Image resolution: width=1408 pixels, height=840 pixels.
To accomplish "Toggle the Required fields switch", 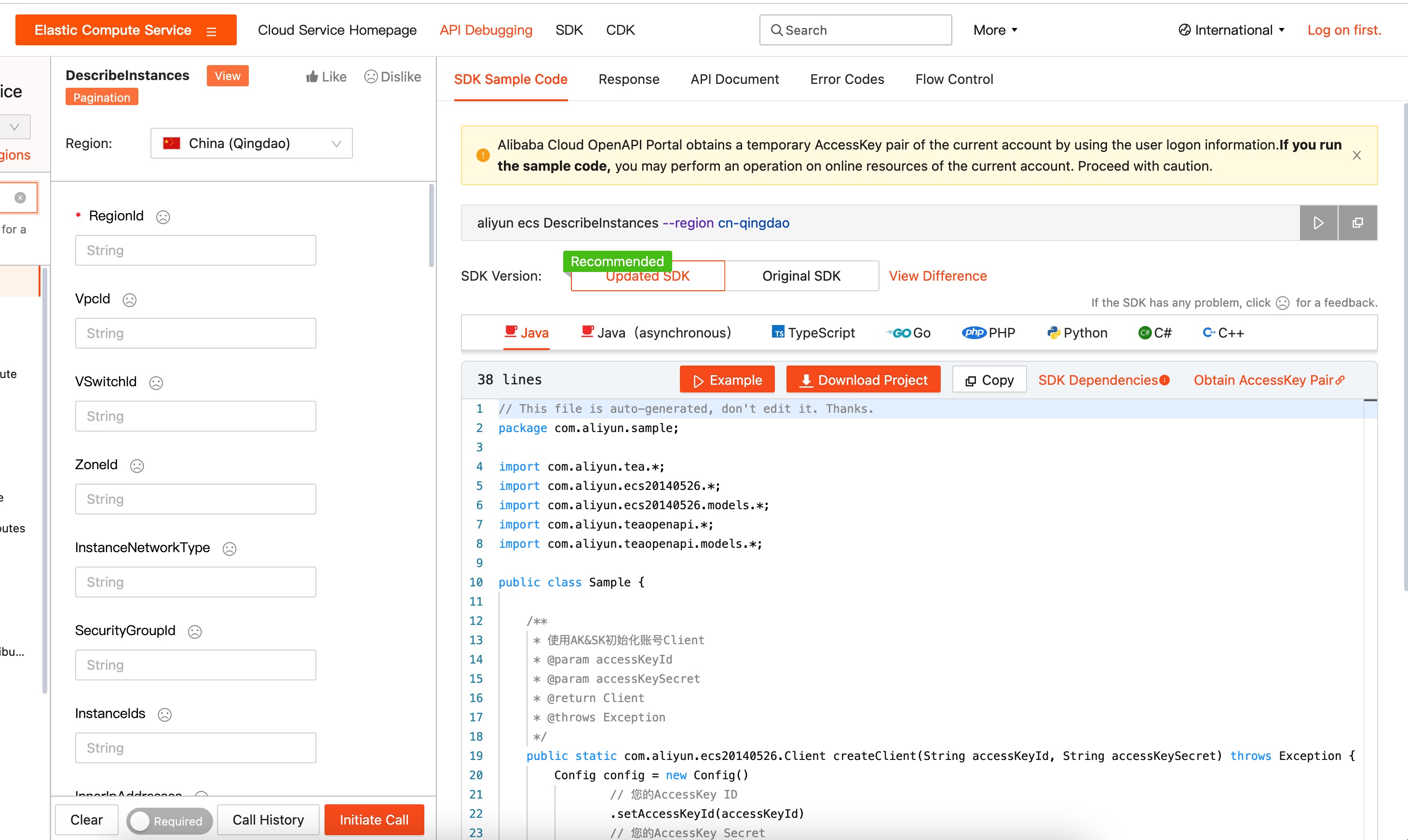I will tap(165, 820).
